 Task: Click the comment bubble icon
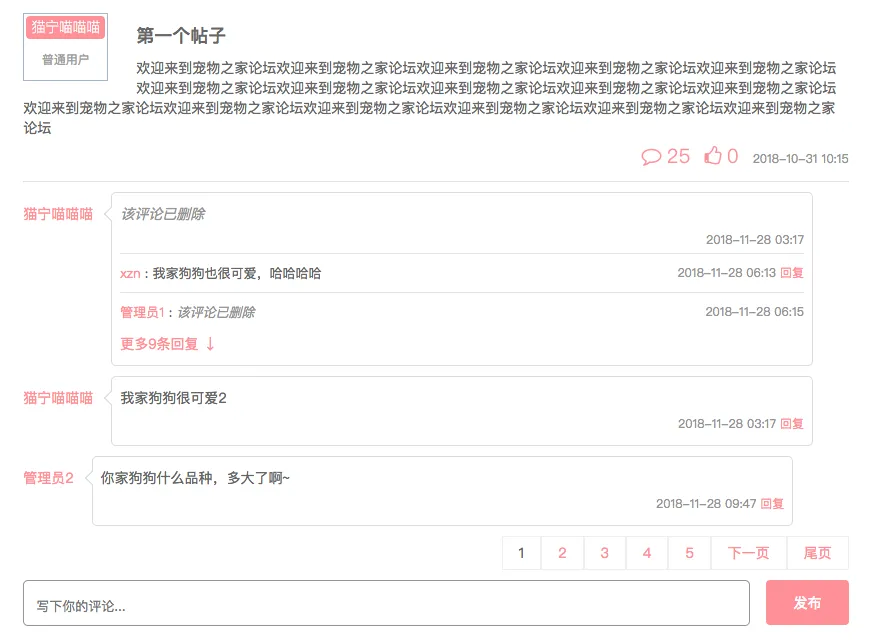pyautogui.click(x=651, y=157)
